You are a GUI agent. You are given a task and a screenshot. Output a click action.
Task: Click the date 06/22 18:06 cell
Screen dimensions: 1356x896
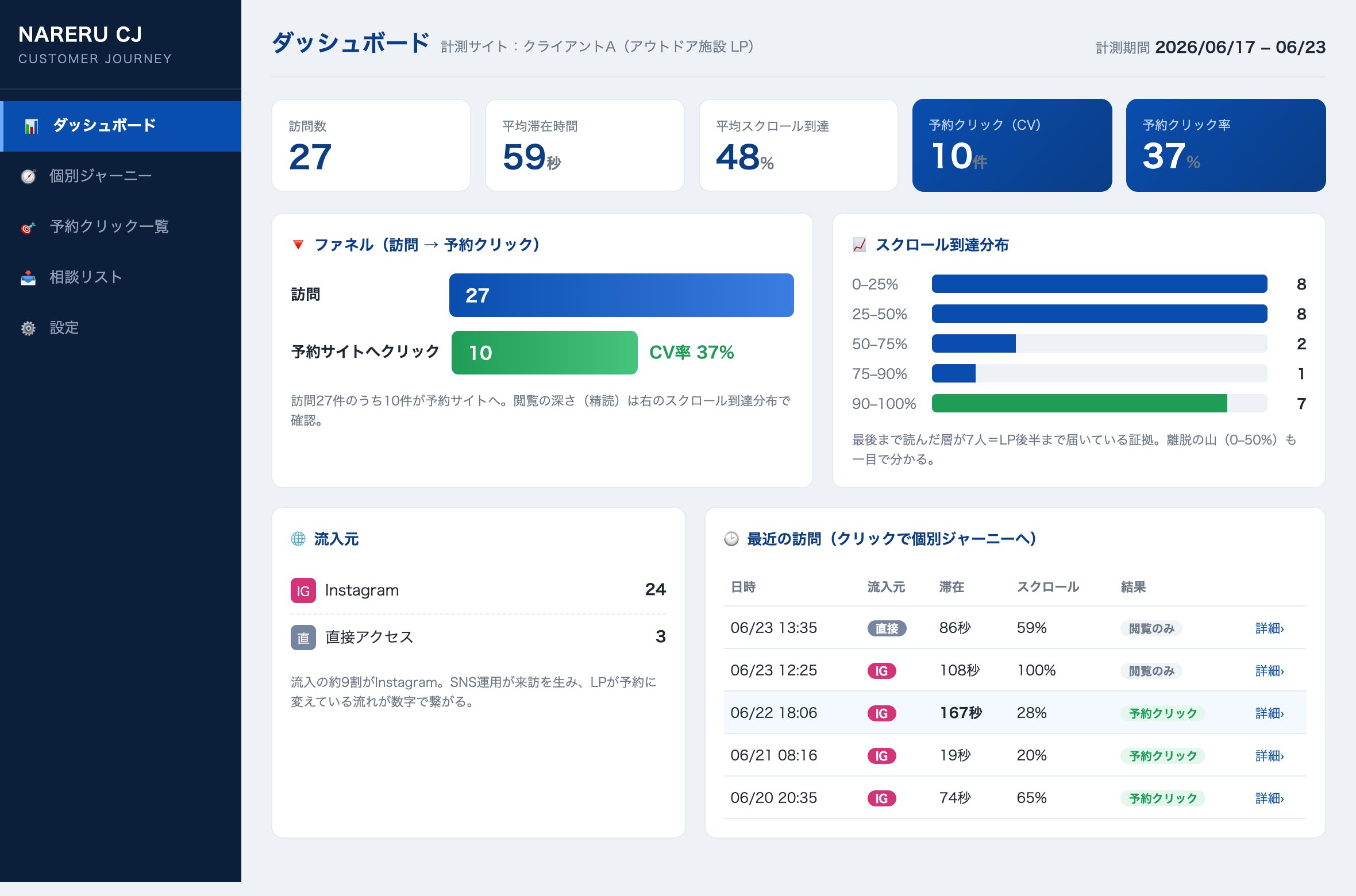point(773,713)
